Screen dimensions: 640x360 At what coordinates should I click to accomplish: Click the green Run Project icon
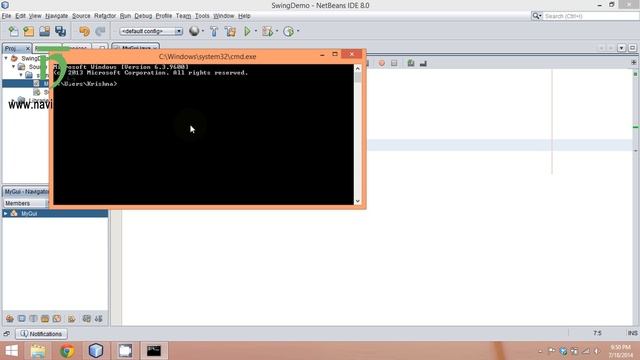pyautogui.click(x=247, y=31)
